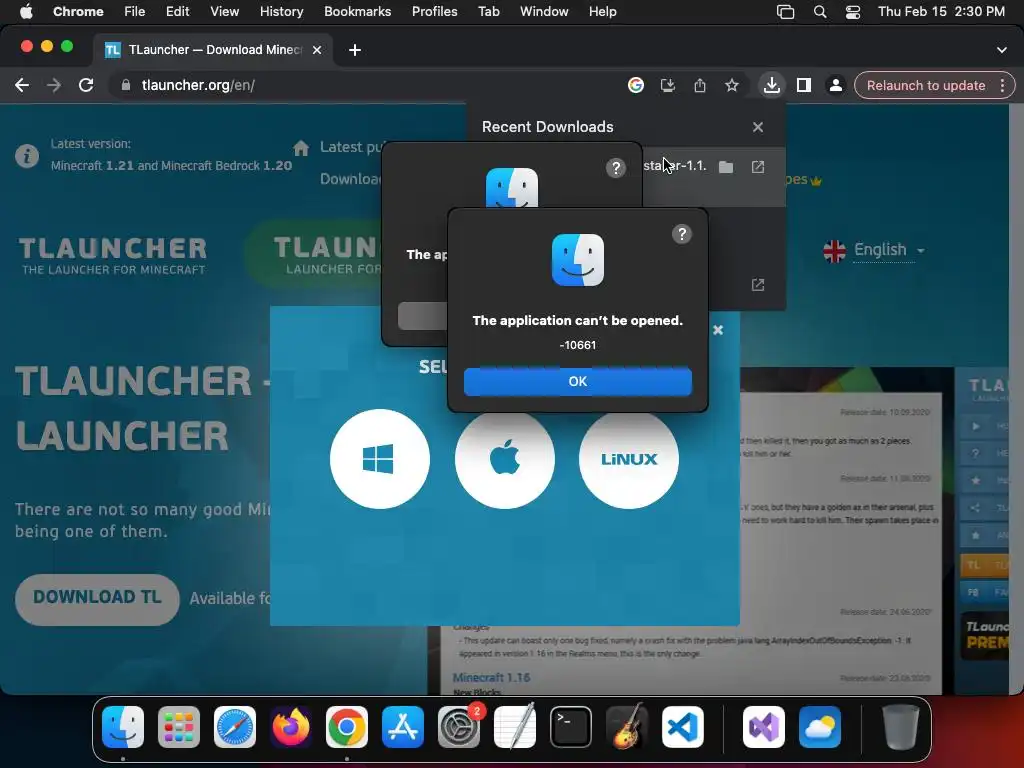The width and height of the screenshot is (1024, 768).
Task: Open GarageBand from the Dock
Action: 627,727
